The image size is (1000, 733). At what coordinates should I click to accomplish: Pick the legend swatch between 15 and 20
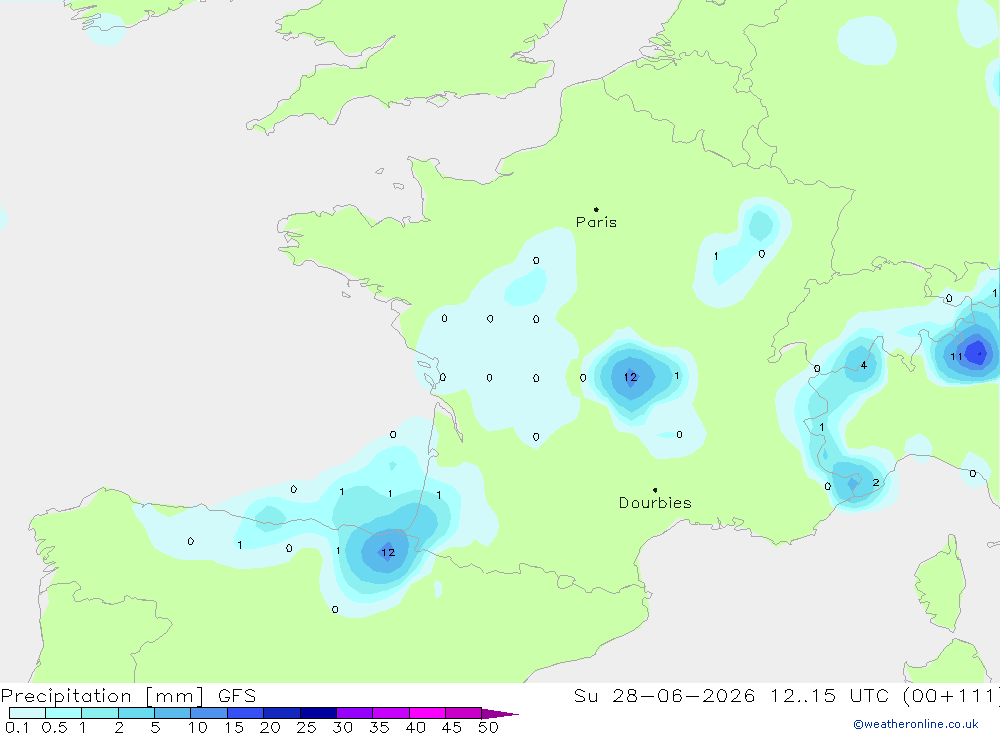246,713
